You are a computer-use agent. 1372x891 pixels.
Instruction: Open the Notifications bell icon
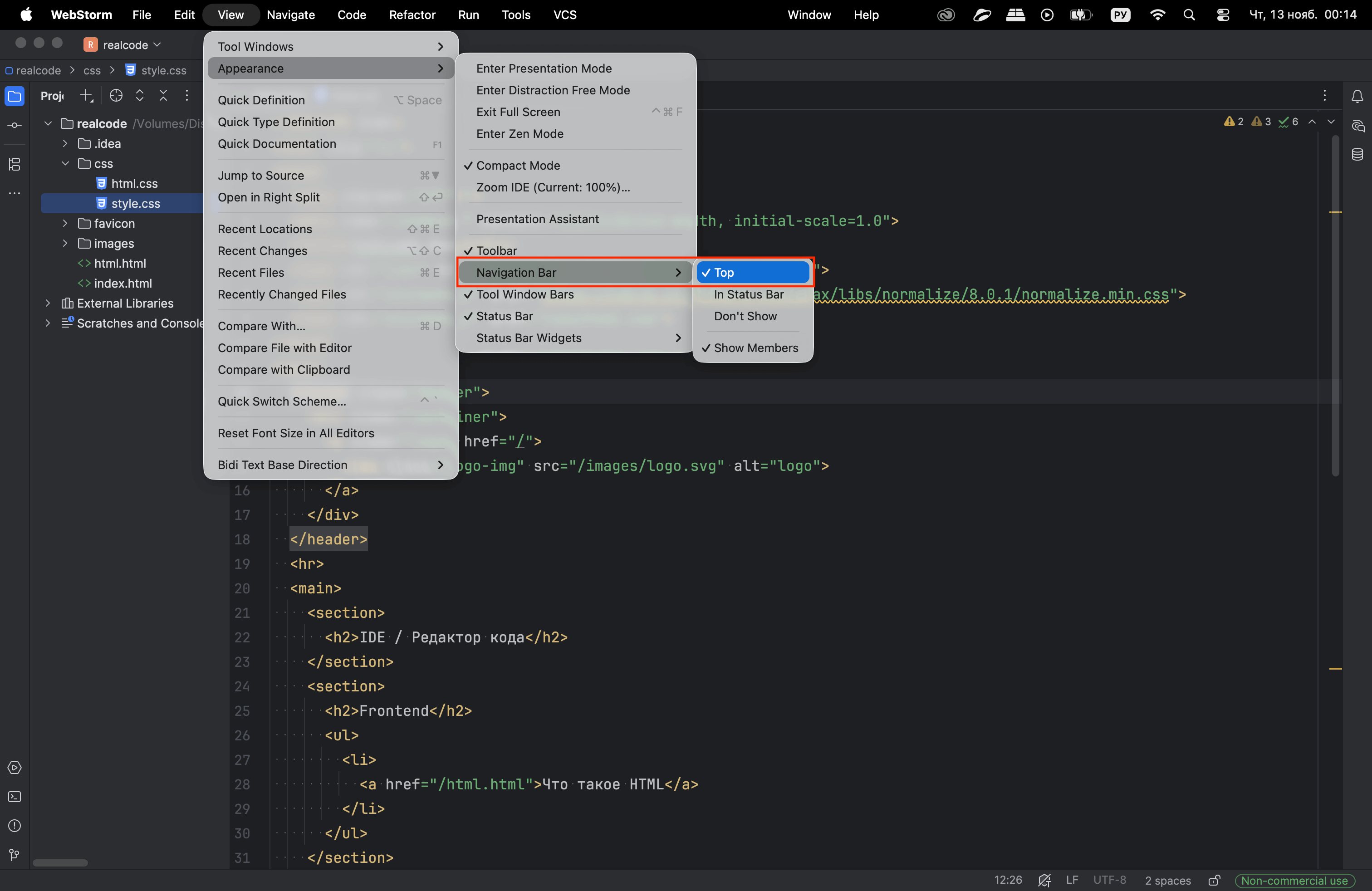click(1357, 96)
